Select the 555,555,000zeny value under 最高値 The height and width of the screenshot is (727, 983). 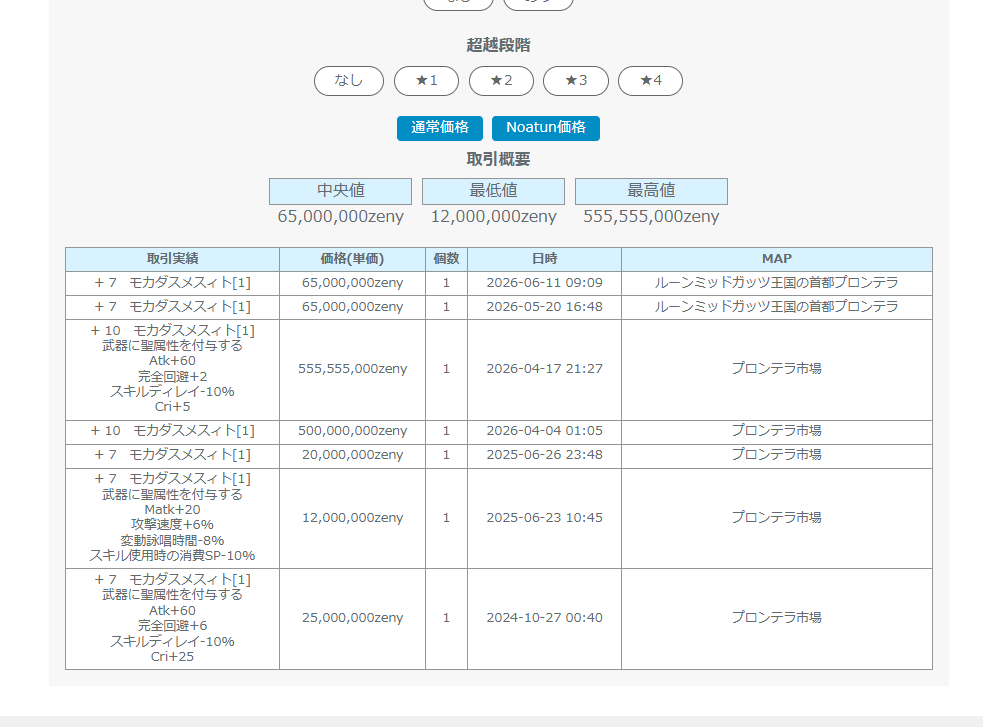[651, 217]
